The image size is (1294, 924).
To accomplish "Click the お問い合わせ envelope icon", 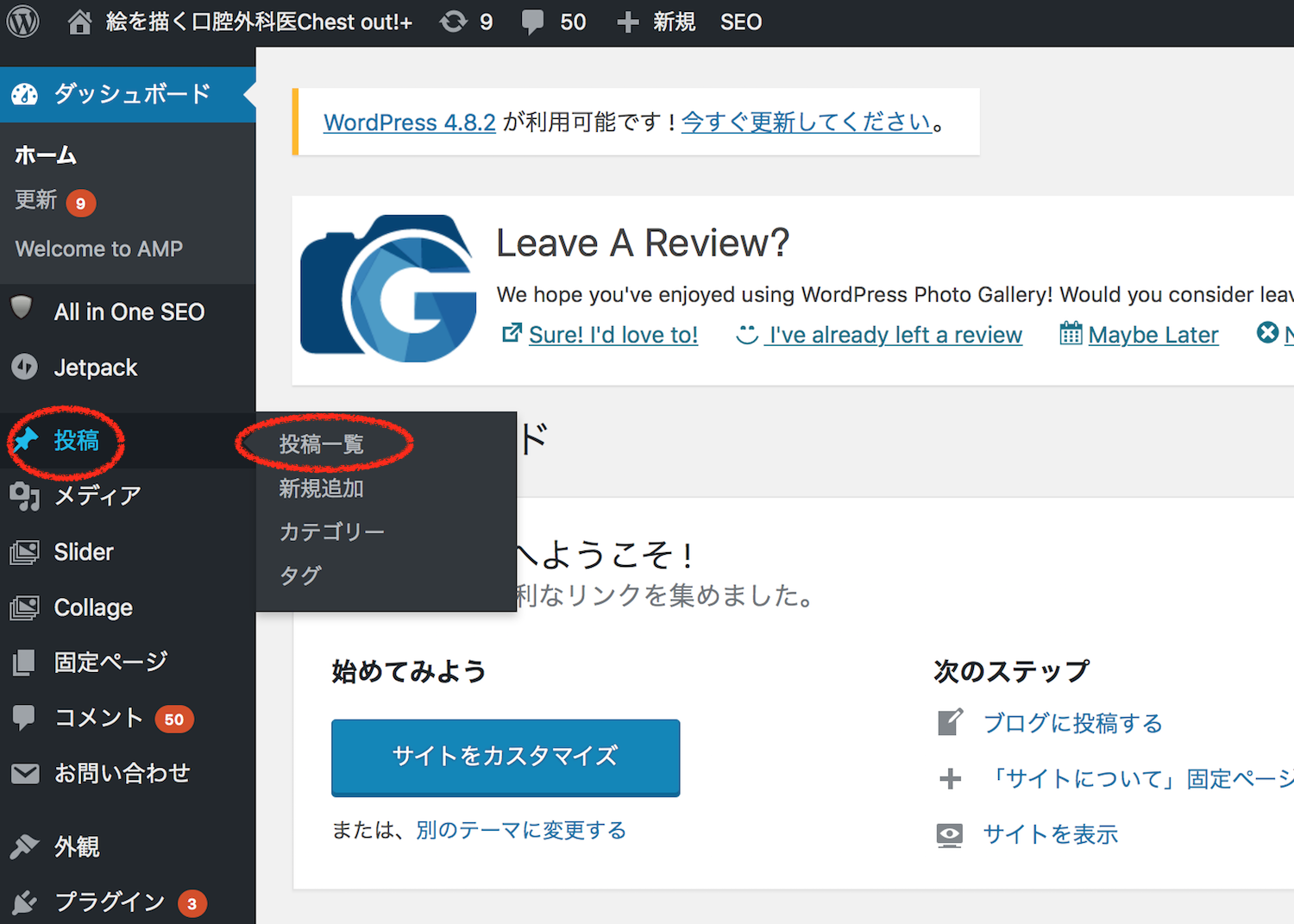I will [25, 773].
